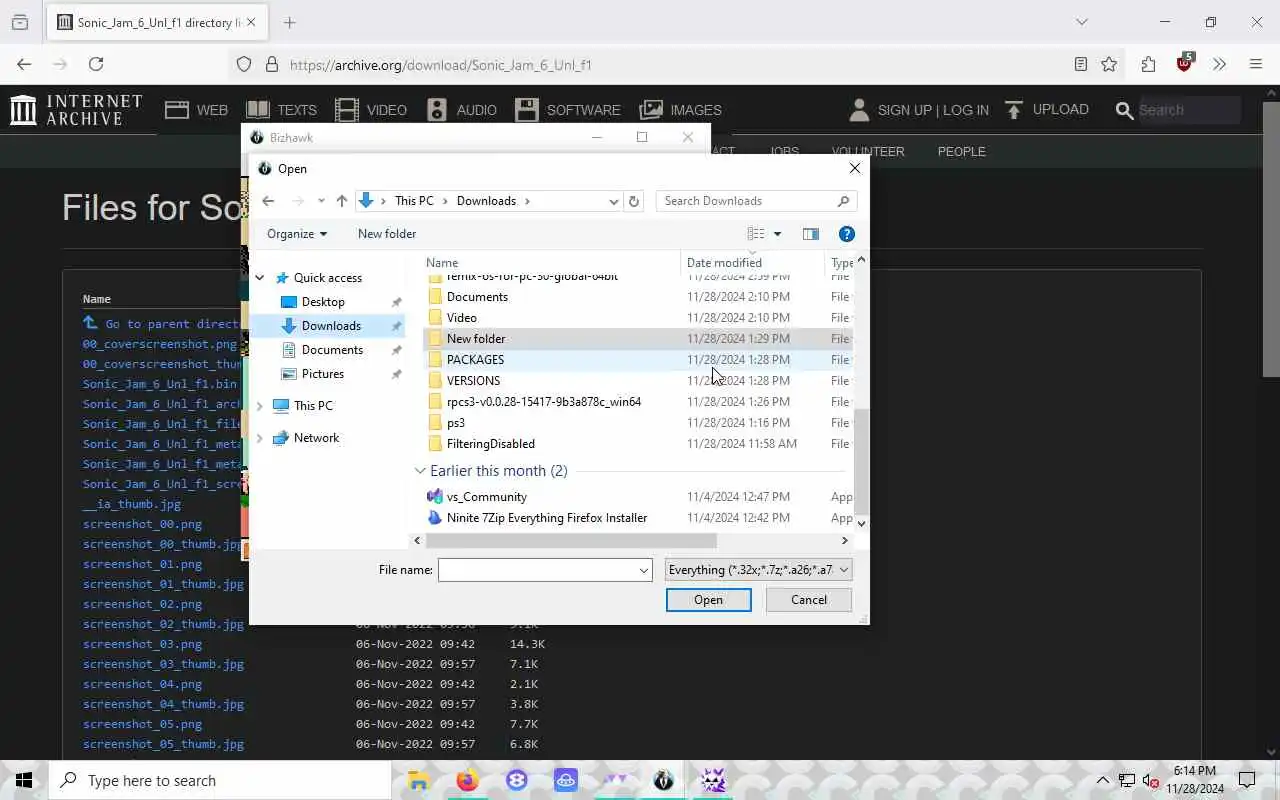Open the notification center in system tray
Image resolution: width=1280 pixels, height=800 pixels.
coord(1247,780)
